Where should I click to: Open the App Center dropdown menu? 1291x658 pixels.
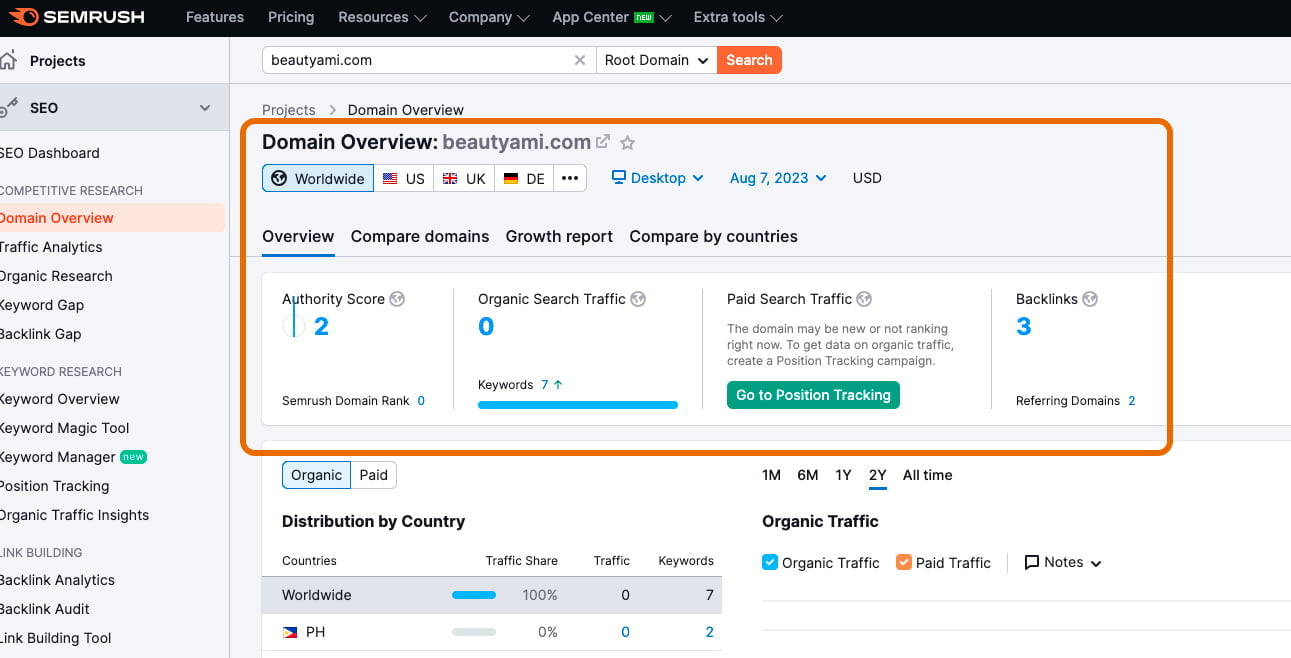pyautogui.click(x=612, y=17)
